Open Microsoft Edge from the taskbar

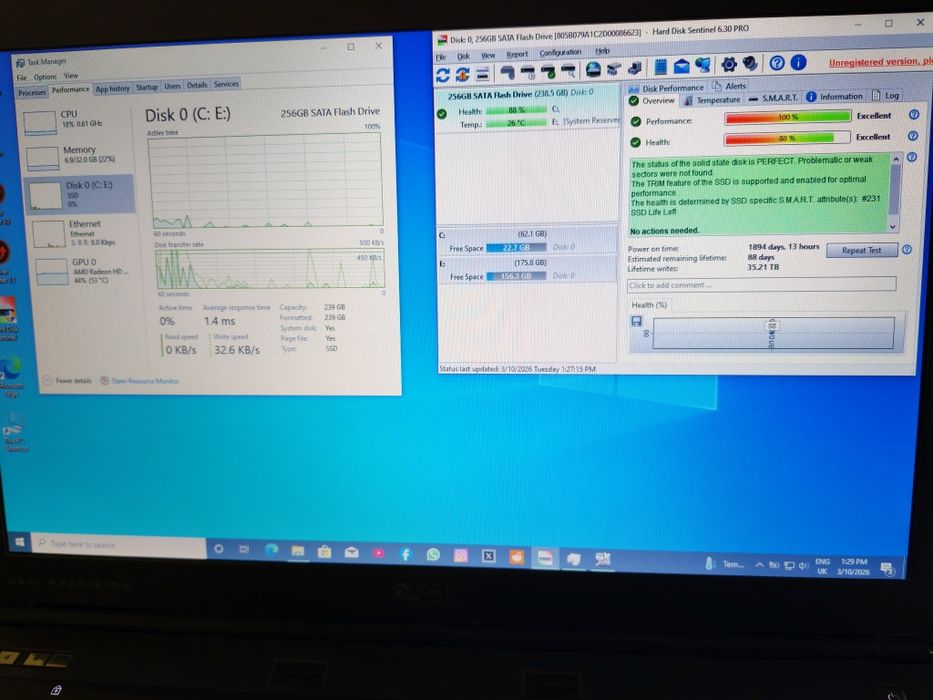pyautogui.click(x=271, y=550)
